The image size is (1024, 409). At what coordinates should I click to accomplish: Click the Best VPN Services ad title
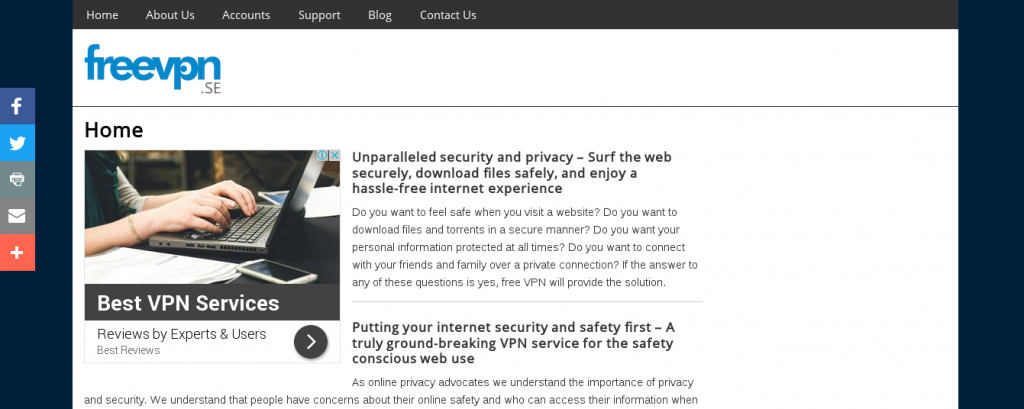(x=188, y=303)
